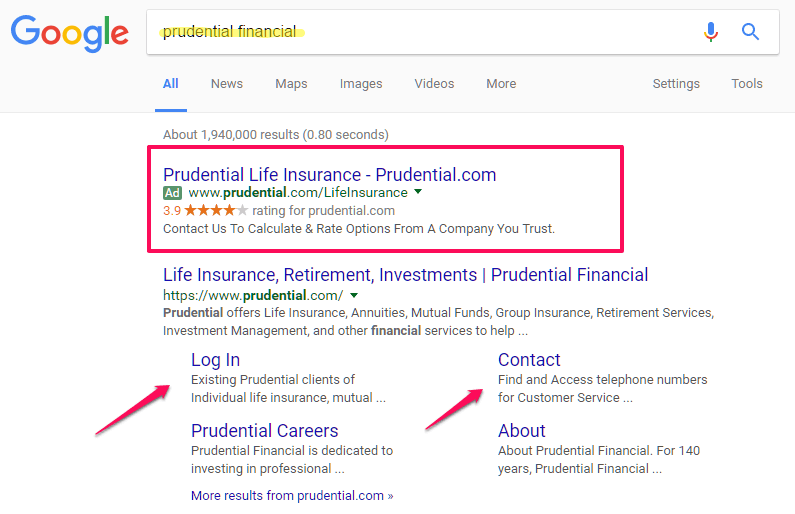Open the Videos results tab
The height and width of the screenshot is (514, 795).
tap(434, 84)
